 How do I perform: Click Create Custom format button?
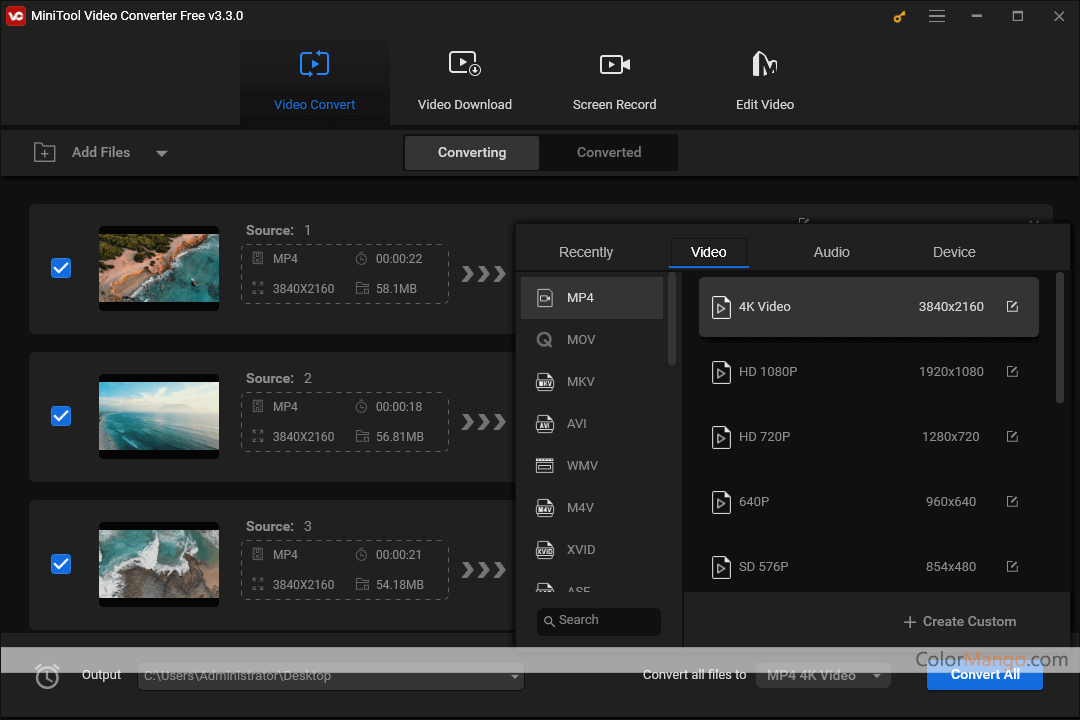pos(959,622)
